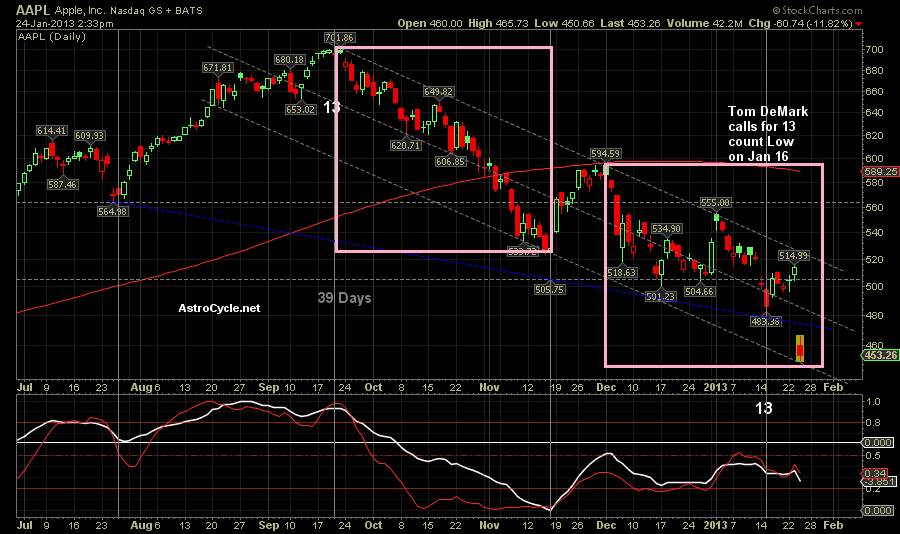Click the 555.00 price label
This screenshot has width=900, height=534.
(x=715, y=203)
